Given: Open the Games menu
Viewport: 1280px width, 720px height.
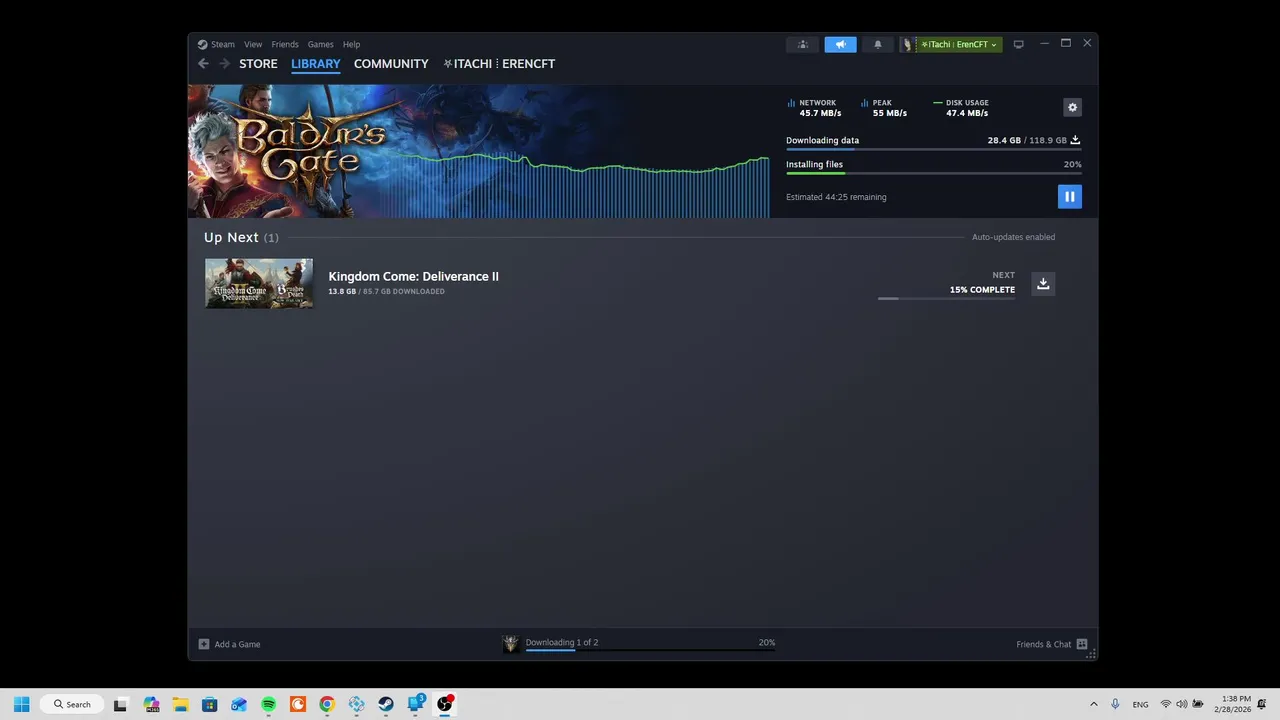Looking at the screenshot, I should [x=320, y=44].
